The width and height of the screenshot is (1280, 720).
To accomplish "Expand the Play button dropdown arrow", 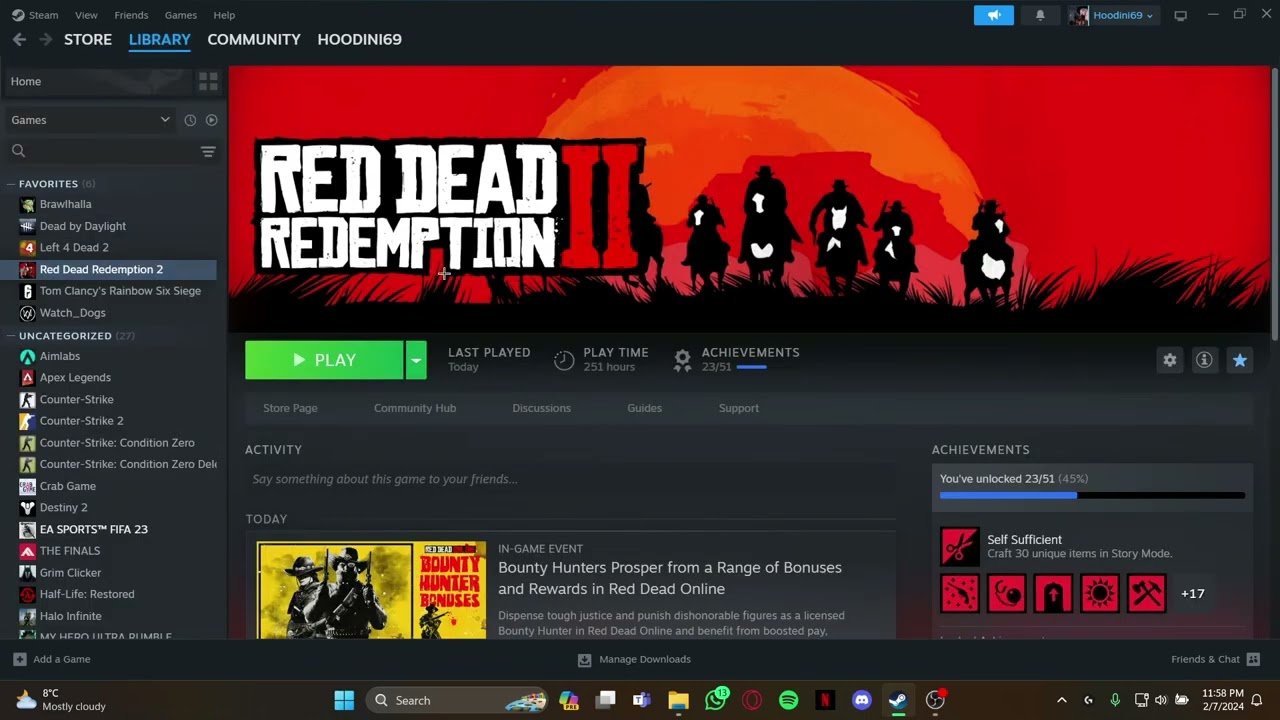I will (416, 360).
